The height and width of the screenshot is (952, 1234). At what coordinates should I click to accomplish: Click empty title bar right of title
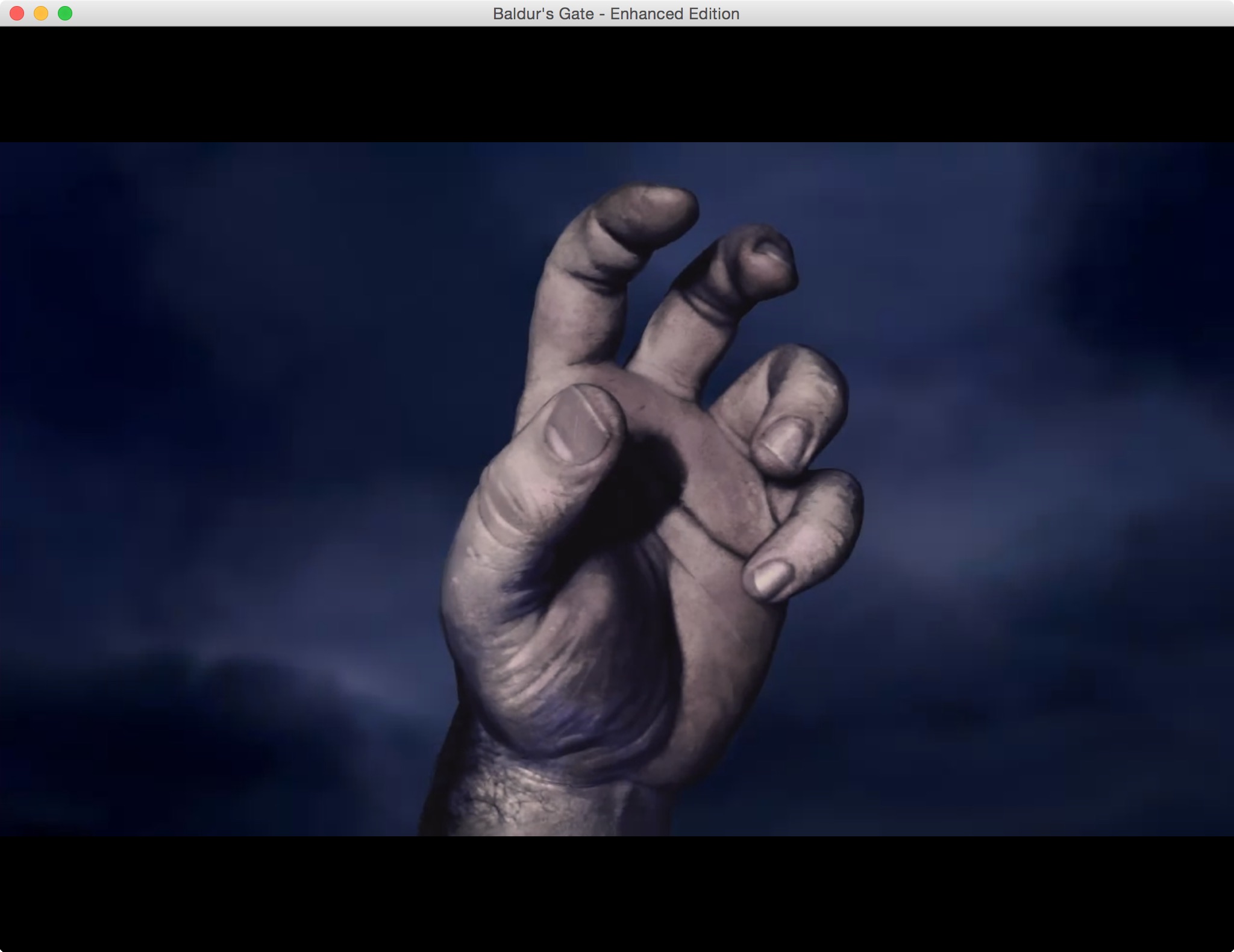click(964, 13)
